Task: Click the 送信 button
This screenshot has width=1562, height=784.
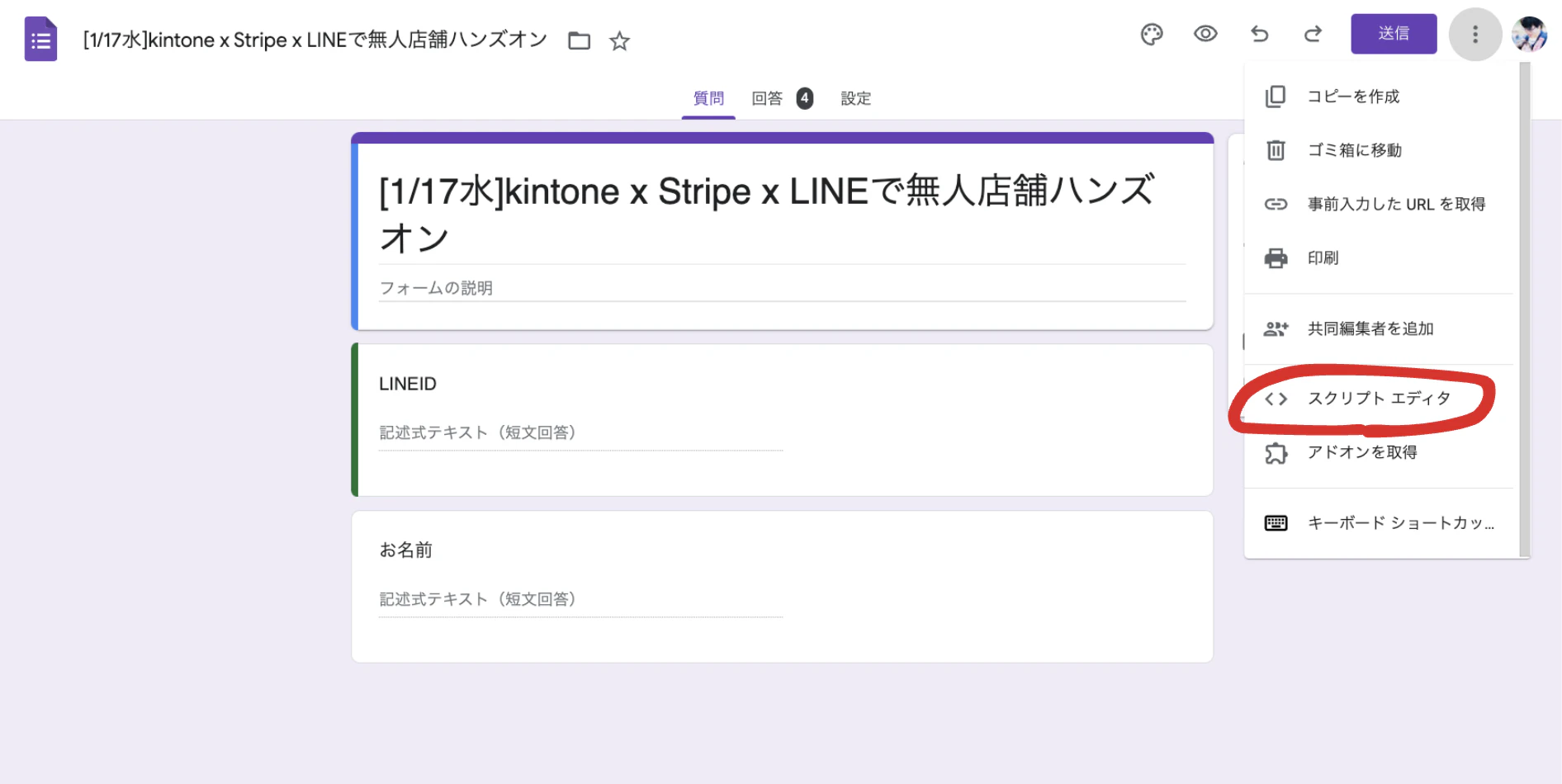Action: tap(1394, 34)
